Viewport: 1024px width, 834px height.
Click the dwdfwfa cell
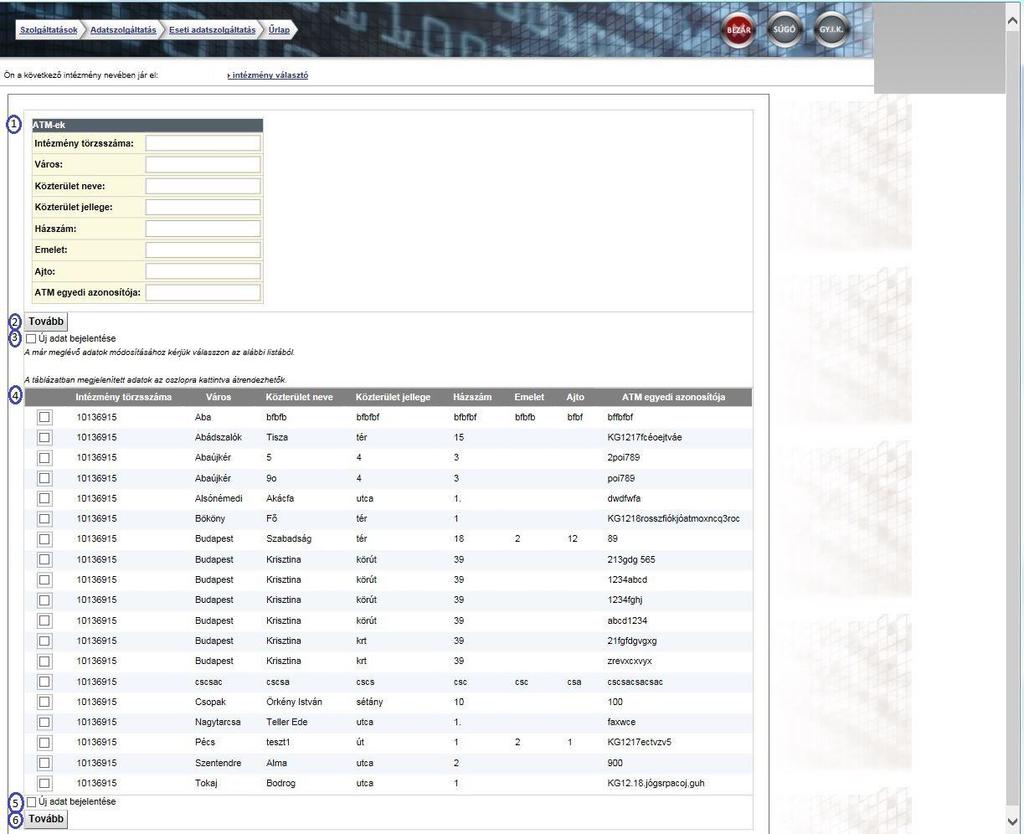(x=624, y=498)
